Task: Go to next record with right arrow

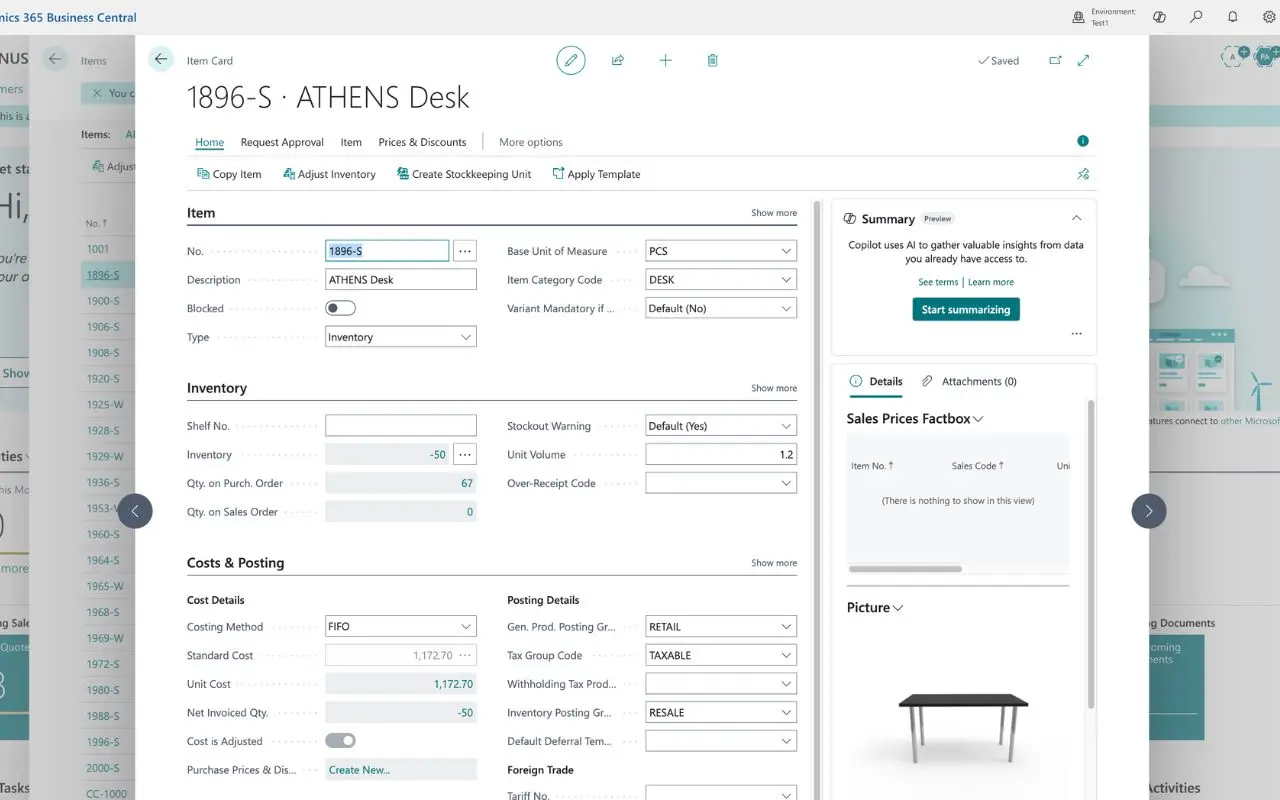Action: (1149, 511)
